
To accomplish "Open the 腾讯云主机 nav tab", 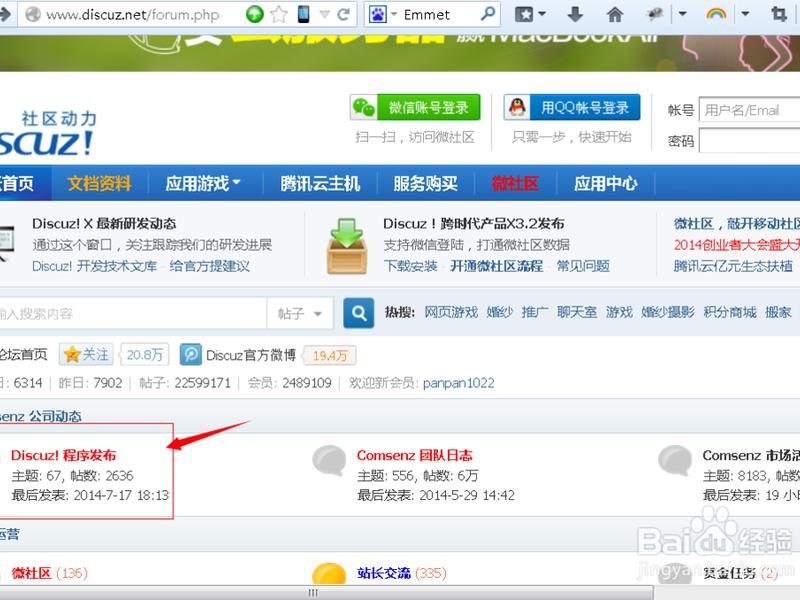I will pyautogui.click(x=320, y=183).
